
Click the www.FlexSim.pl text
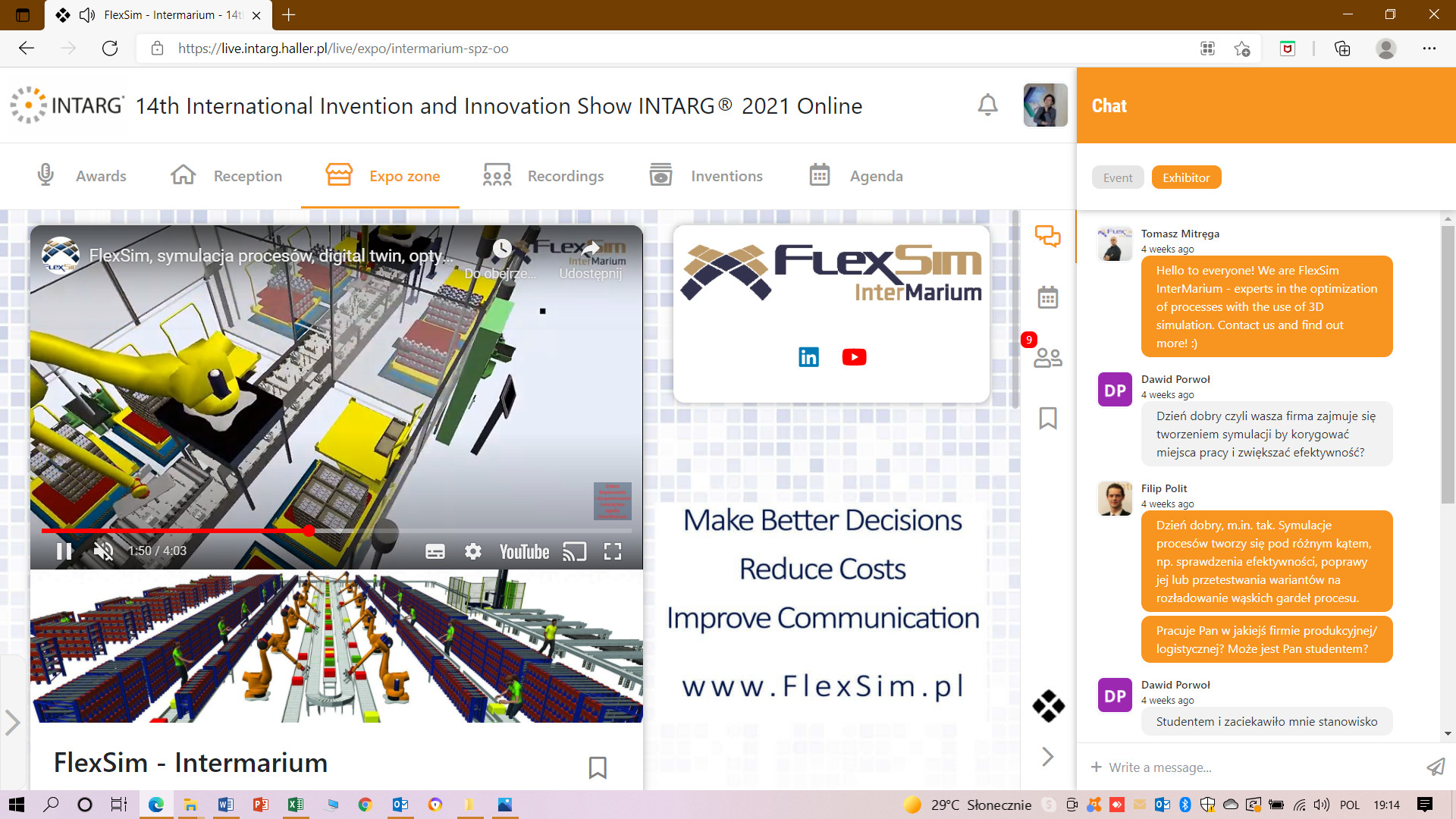824,686
